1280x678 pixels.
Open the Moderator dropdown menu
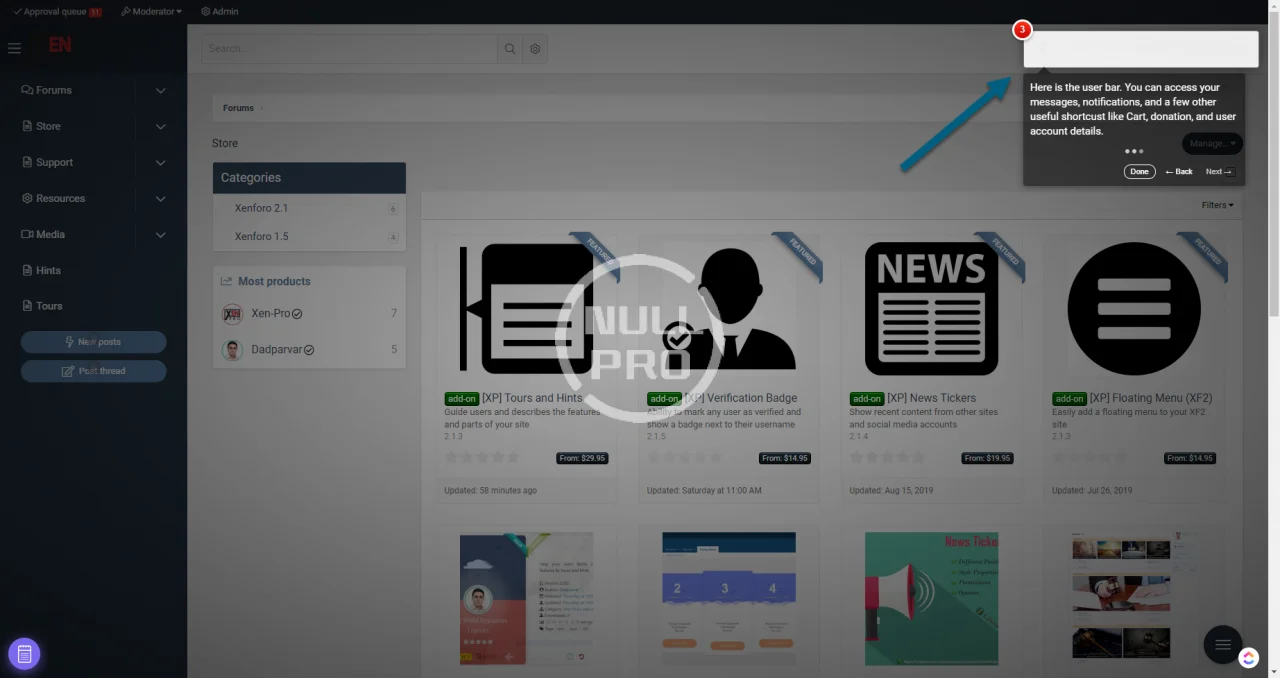point(151,12)
